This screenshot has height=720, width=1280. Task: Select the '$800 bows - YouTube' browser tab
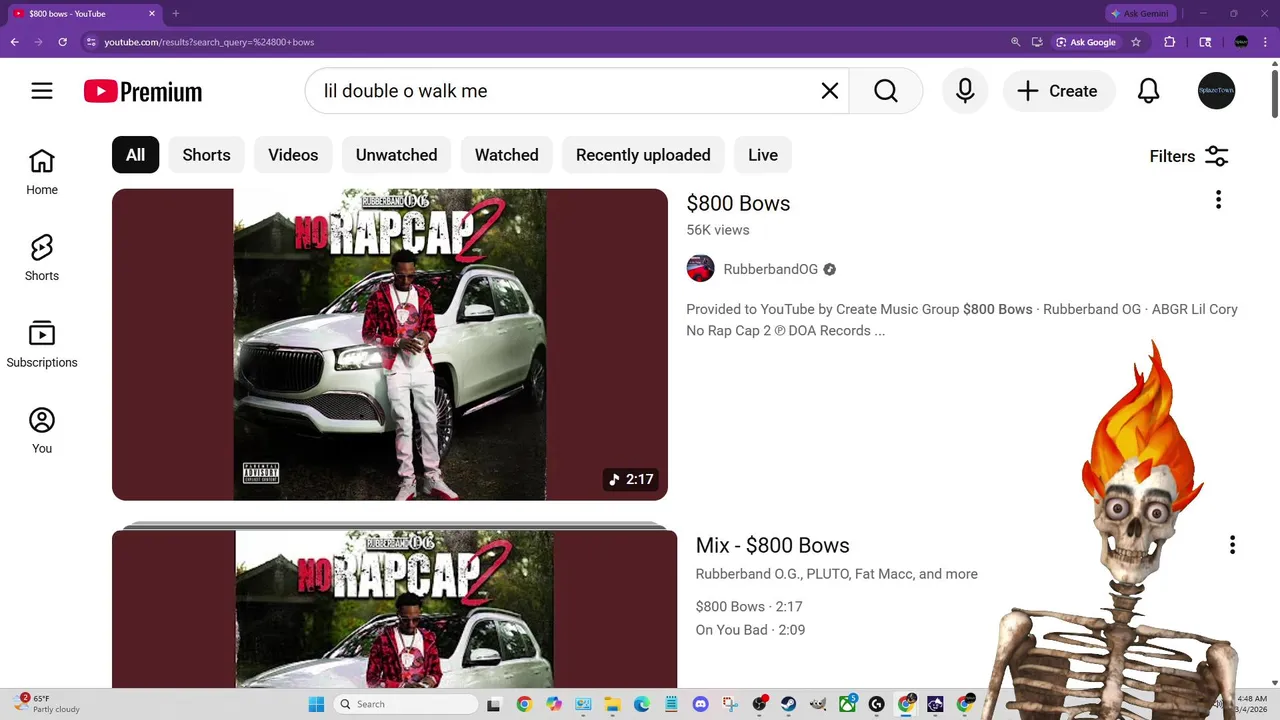[85, 14]
